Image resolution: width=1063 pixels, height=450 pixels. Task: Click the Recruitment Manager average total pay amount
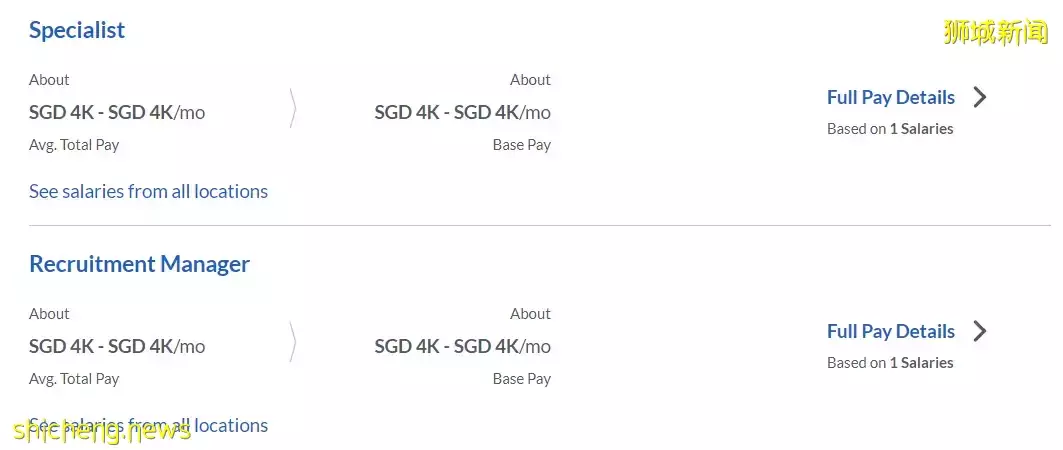[x=117, y=346]
